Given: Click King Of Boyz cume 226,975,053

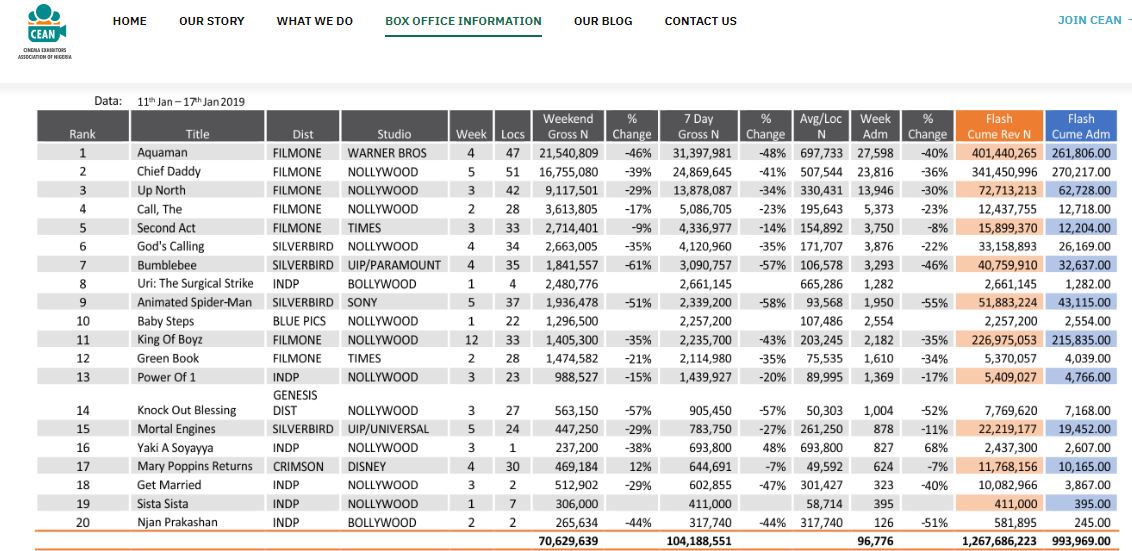Looking at the screenshot, I should pyautogui.click(x=1004, y=340).
